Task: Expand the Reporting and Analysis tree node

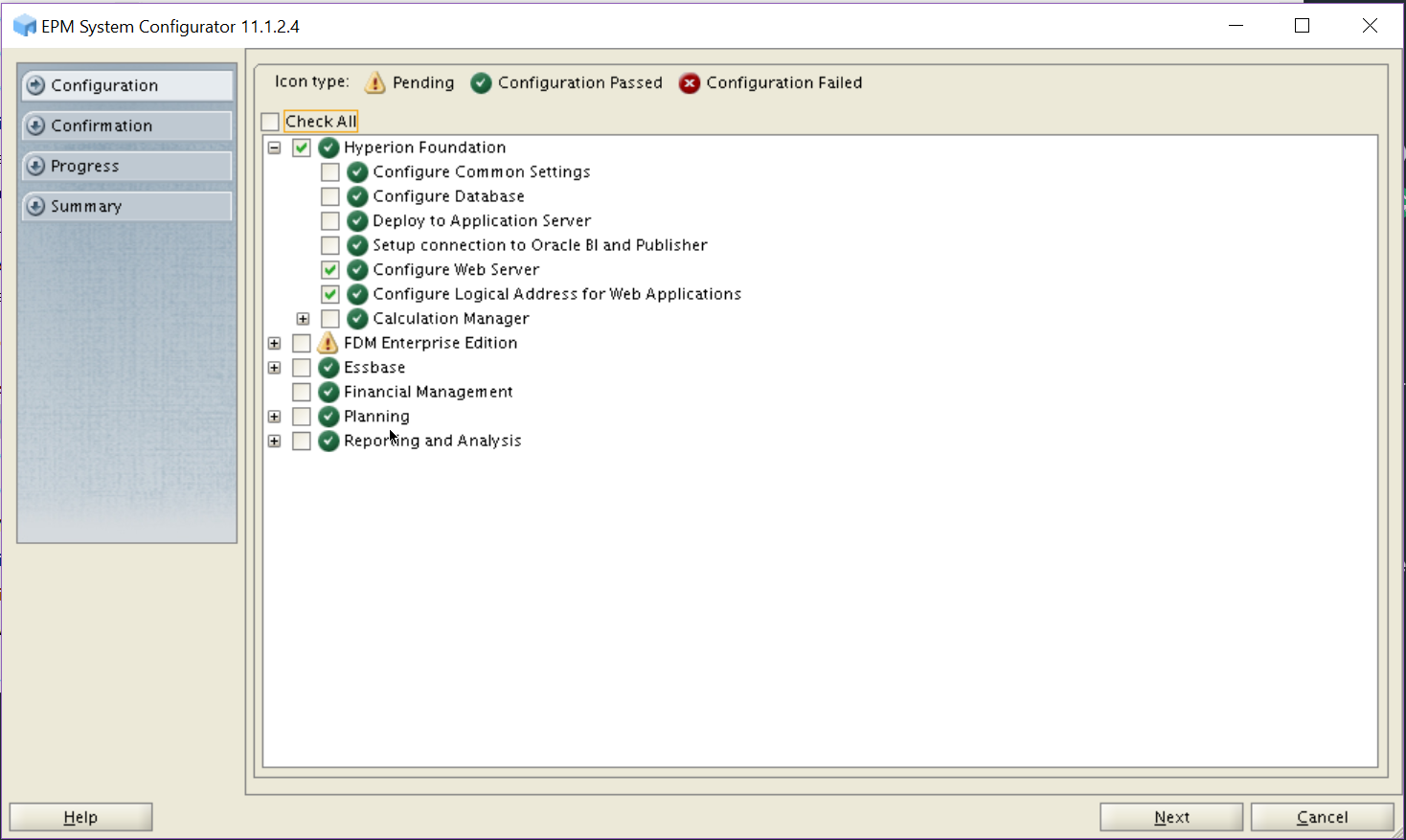Action: 275,441
